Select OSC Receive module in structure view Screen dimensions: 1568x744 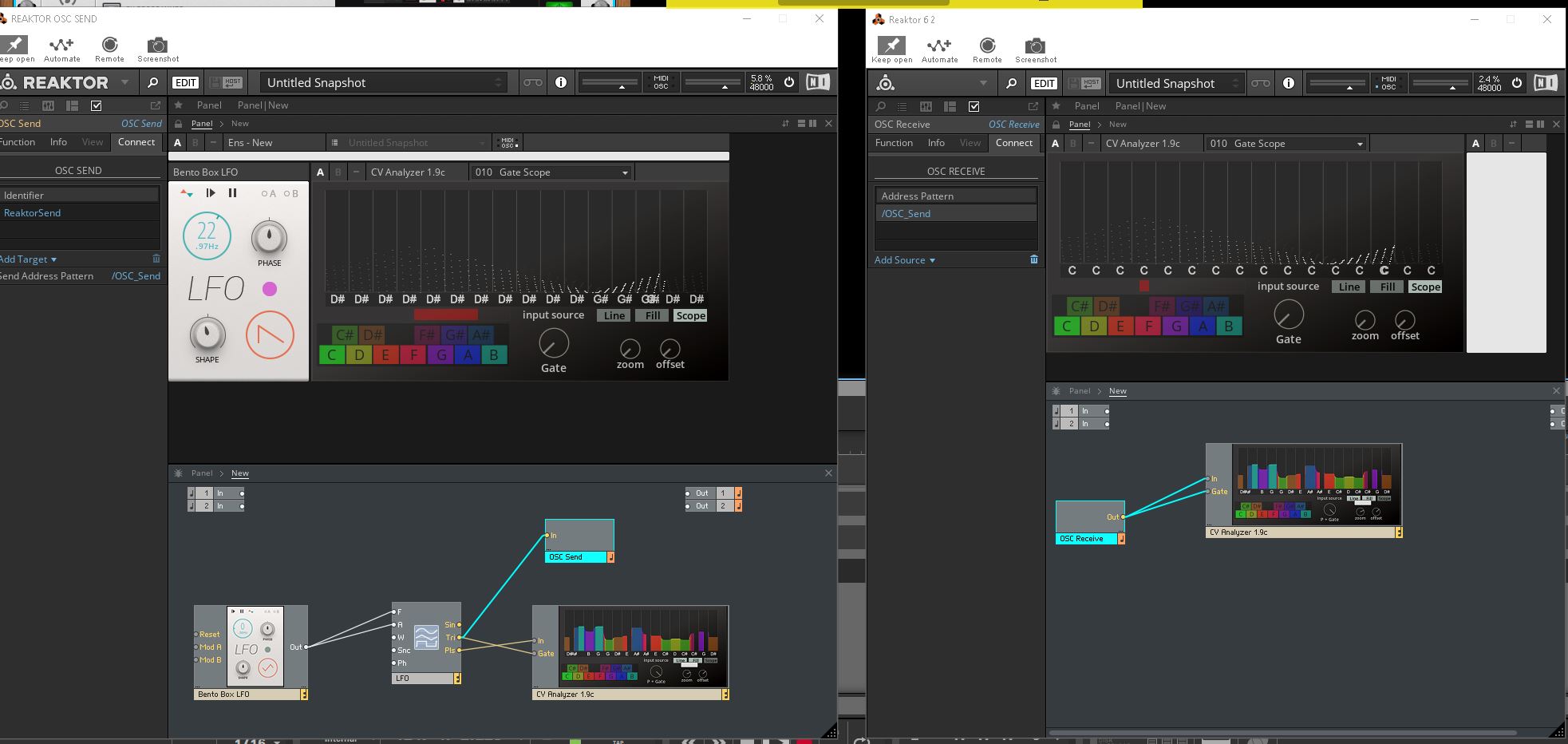tap(1090, 522)
